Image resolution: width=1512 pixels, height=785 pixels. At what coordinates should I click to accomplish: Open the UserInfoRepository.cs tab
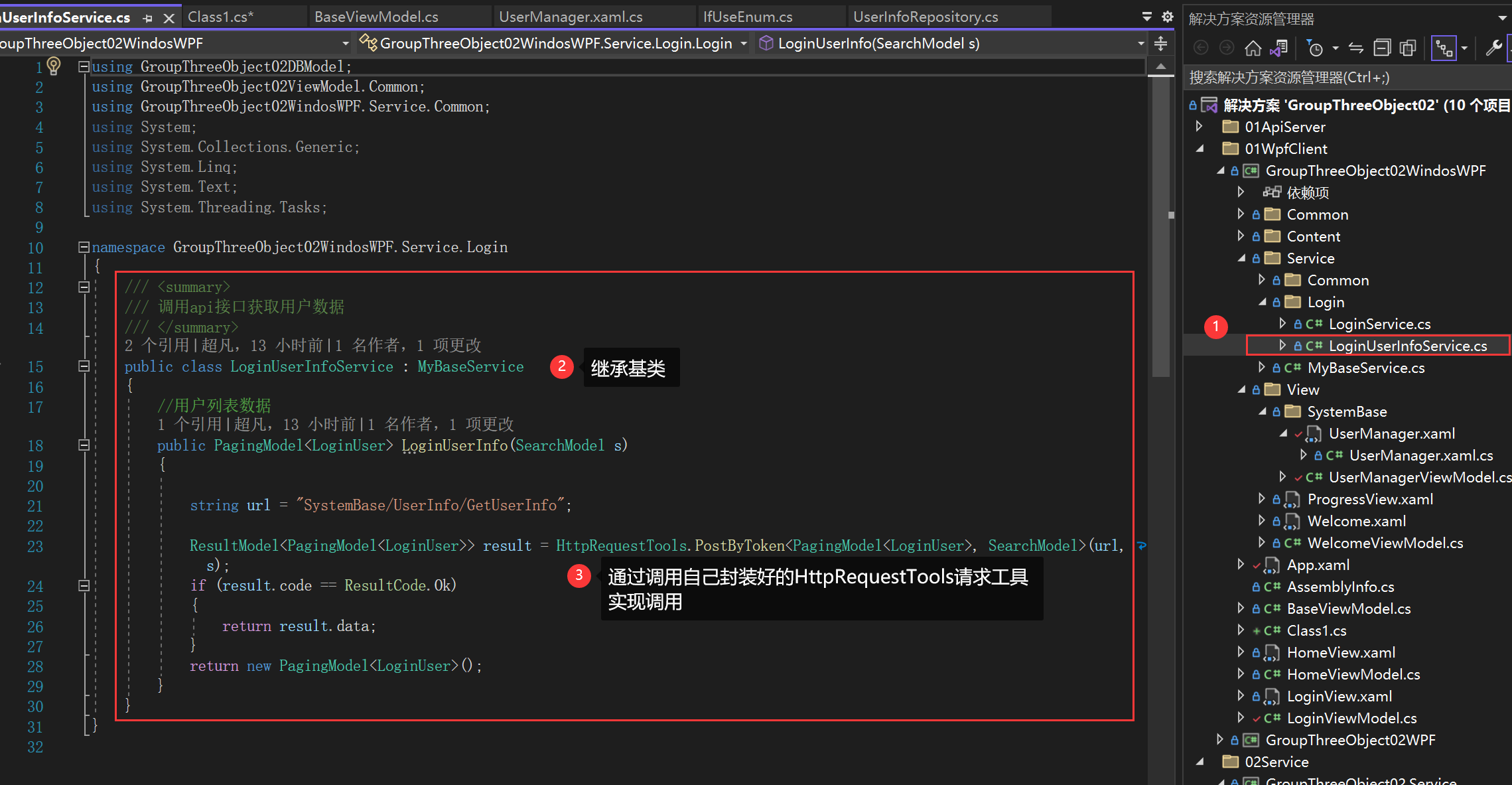point(926,17)
